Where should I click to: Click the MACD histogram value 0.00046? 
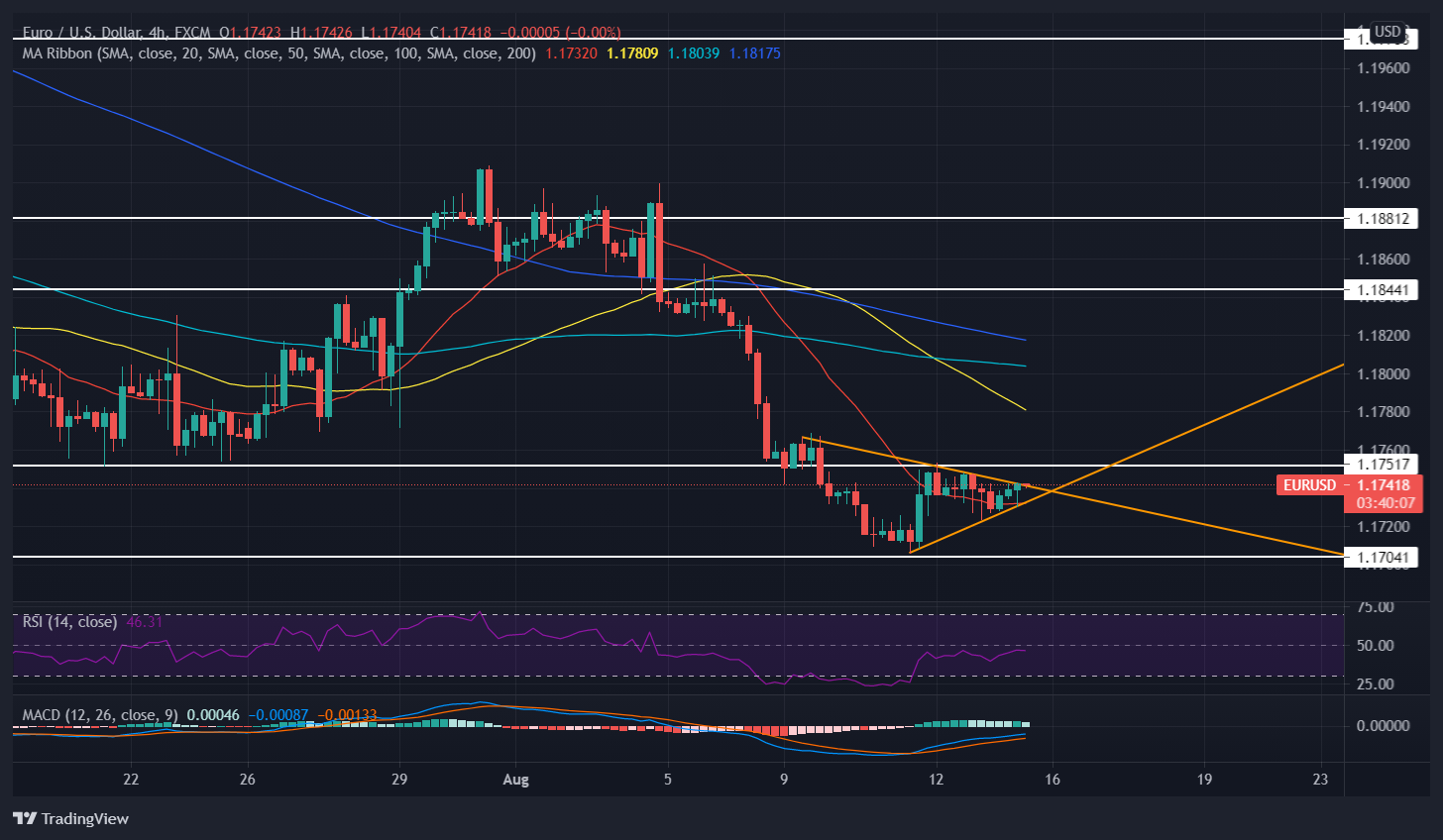click(213, 714)
